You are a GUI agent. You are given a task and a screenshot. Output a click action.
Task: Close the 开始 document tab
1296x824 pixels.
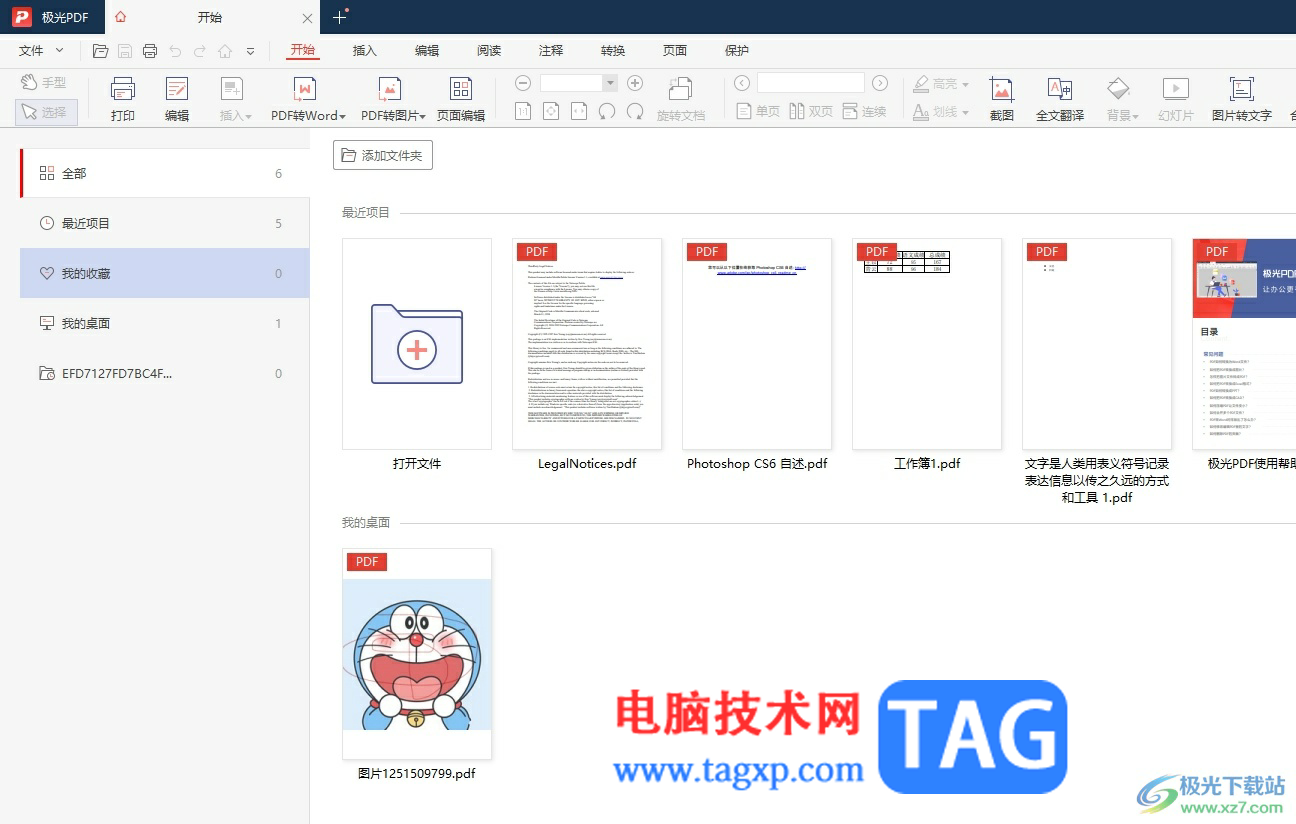click(x=307, y=18)
